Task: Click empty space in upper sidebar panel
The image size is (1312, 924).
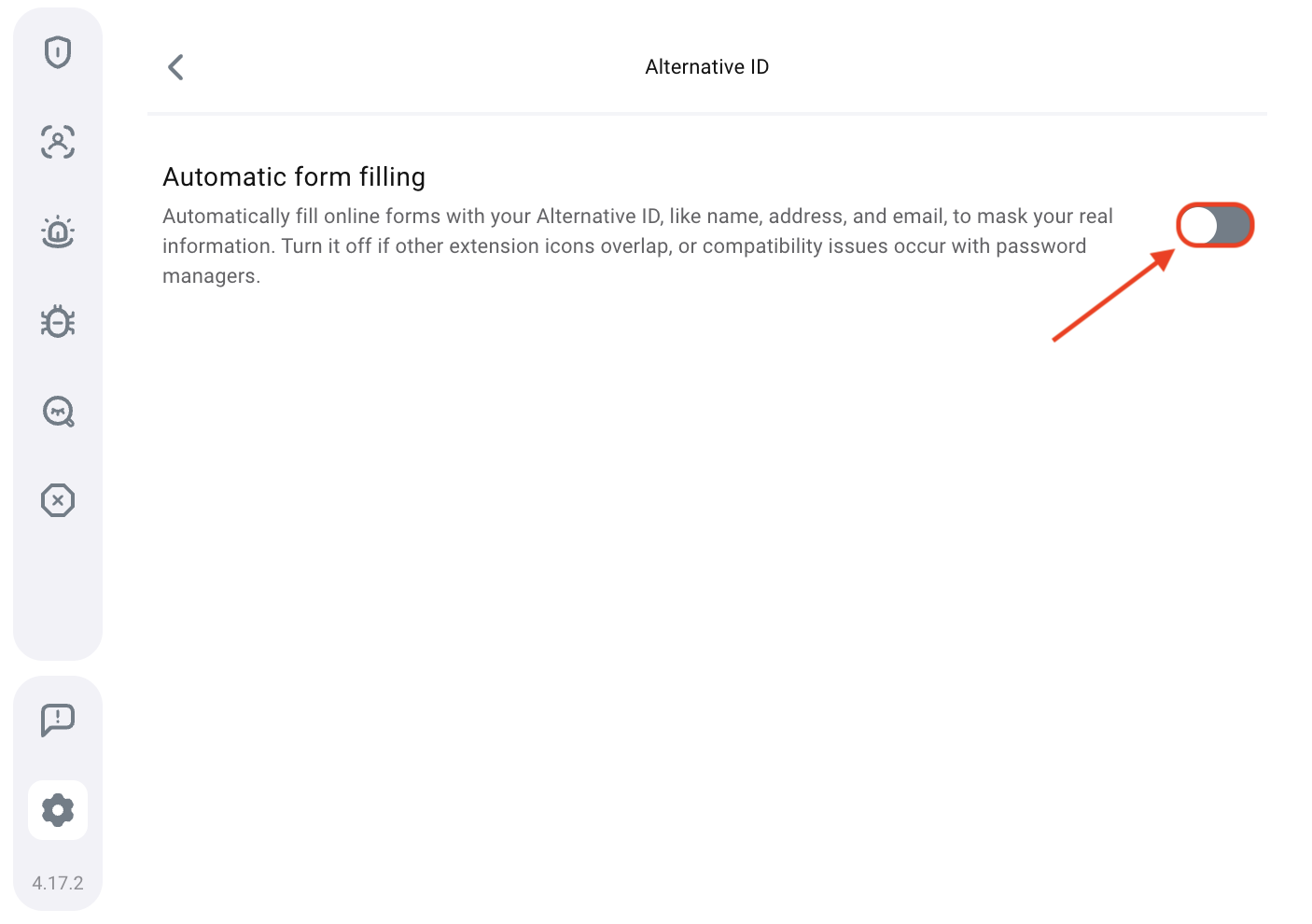Action: point(58,588)
